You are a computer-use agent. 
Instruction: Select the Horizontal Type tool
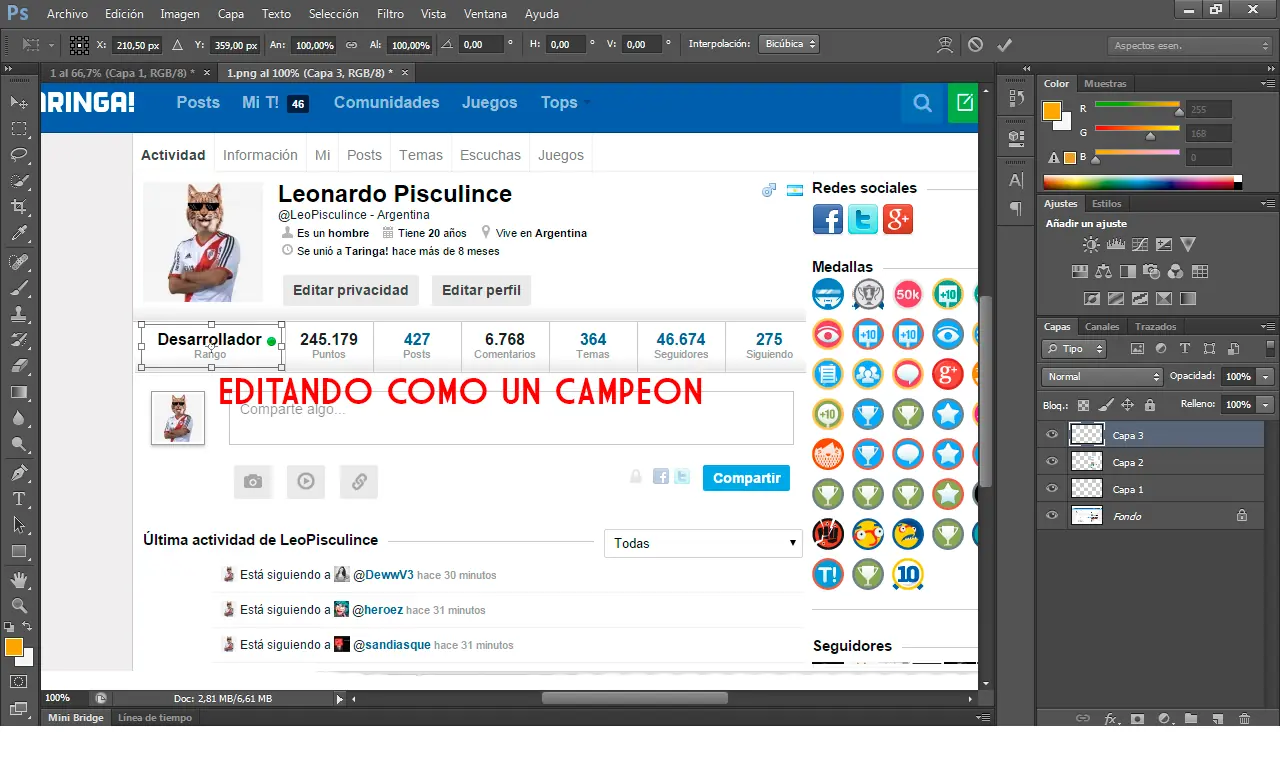[18, 499]
